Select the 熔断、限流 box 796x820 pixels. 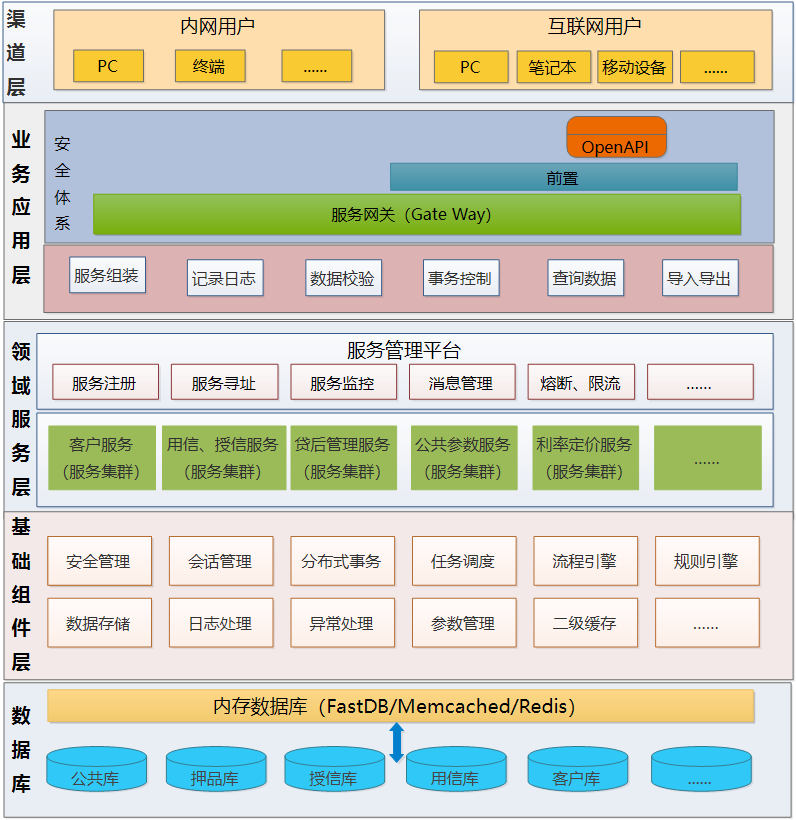[580, 382]
